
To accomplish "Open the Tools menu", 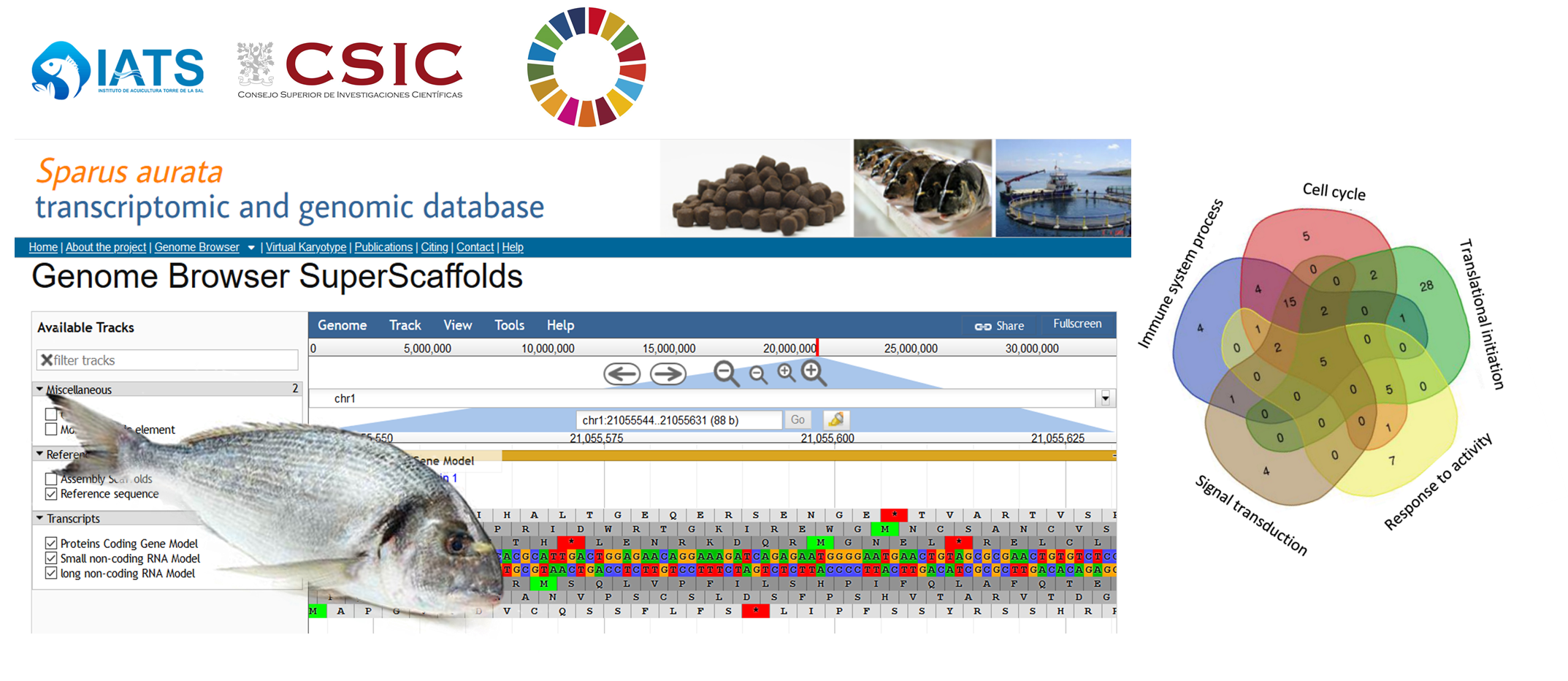I will (509, 325).
